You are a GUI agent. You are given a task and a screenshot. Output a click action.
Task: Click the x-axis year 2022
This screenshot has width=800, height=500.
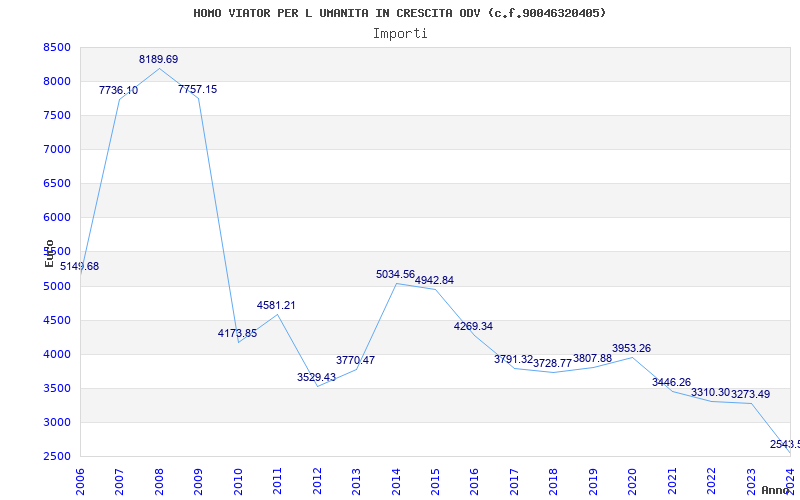(712, 482)
